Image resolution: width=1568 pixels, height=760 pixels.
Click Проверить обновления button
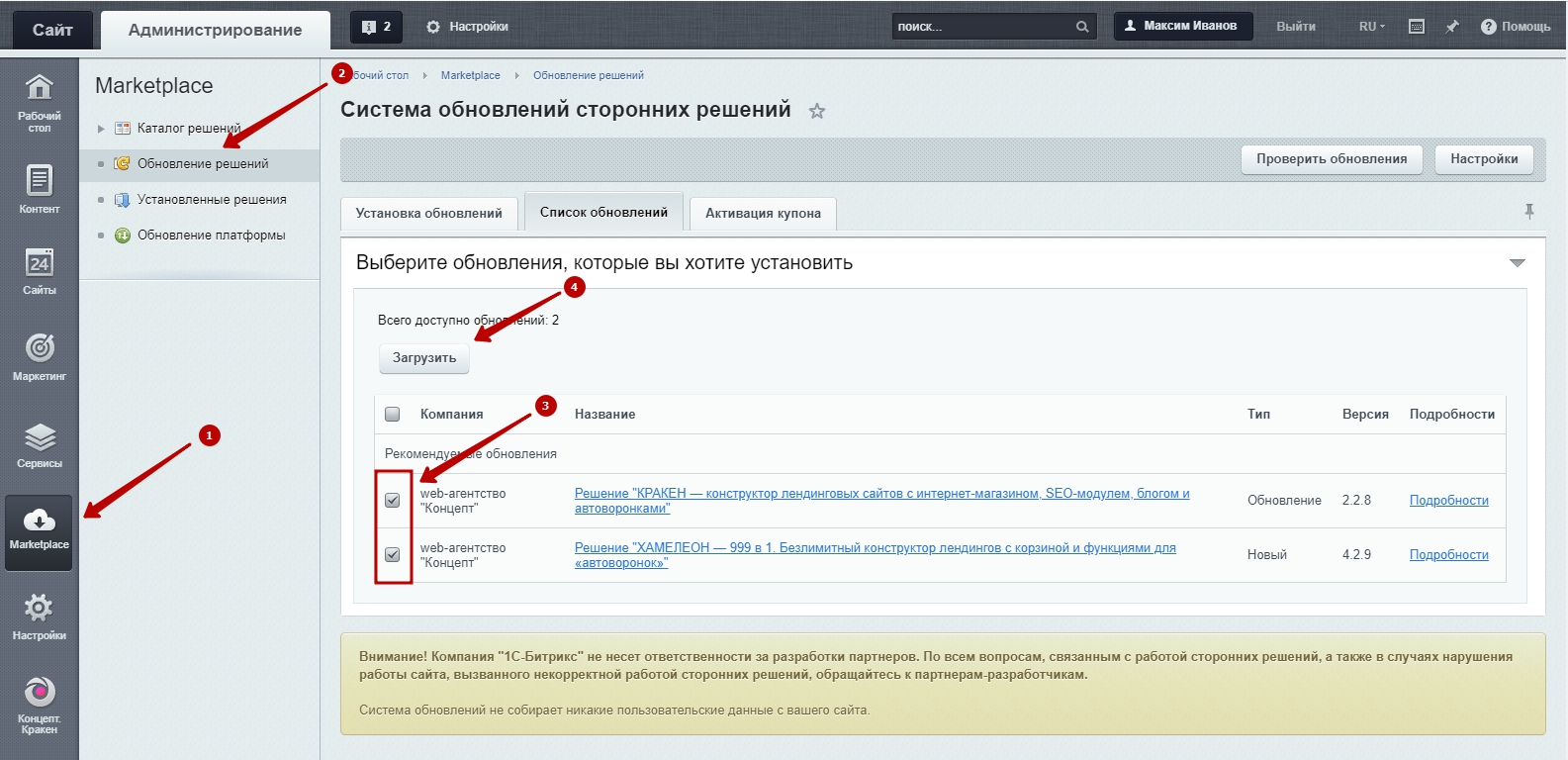[x=1332, y=158]
